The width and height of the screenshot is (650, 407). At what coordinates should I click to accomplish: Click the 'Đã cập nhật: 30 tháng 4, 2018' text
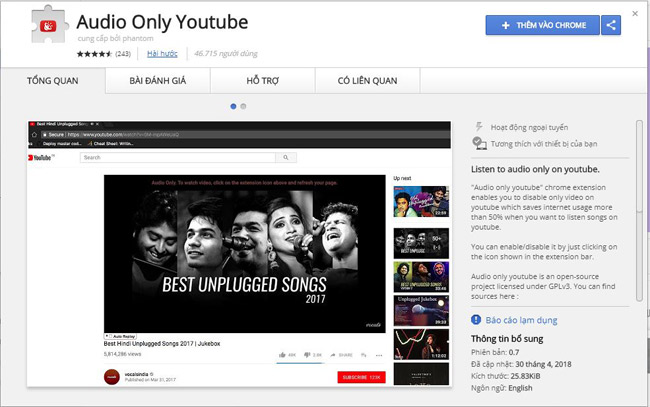click(521, 364)
